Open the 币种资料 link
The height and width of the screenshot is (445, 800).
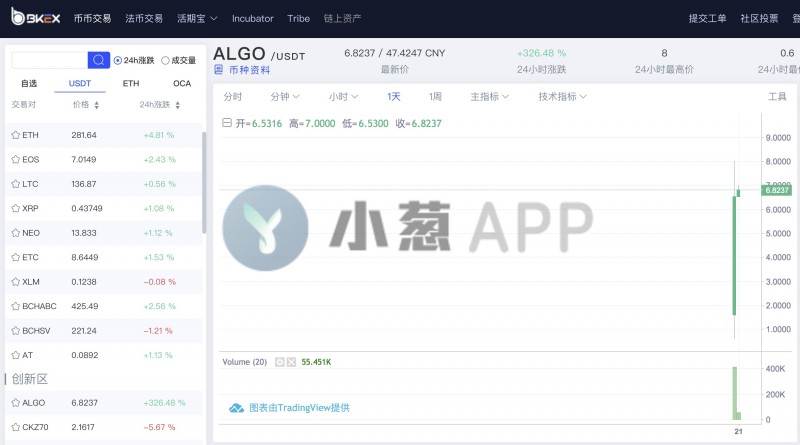coord(249,70)
